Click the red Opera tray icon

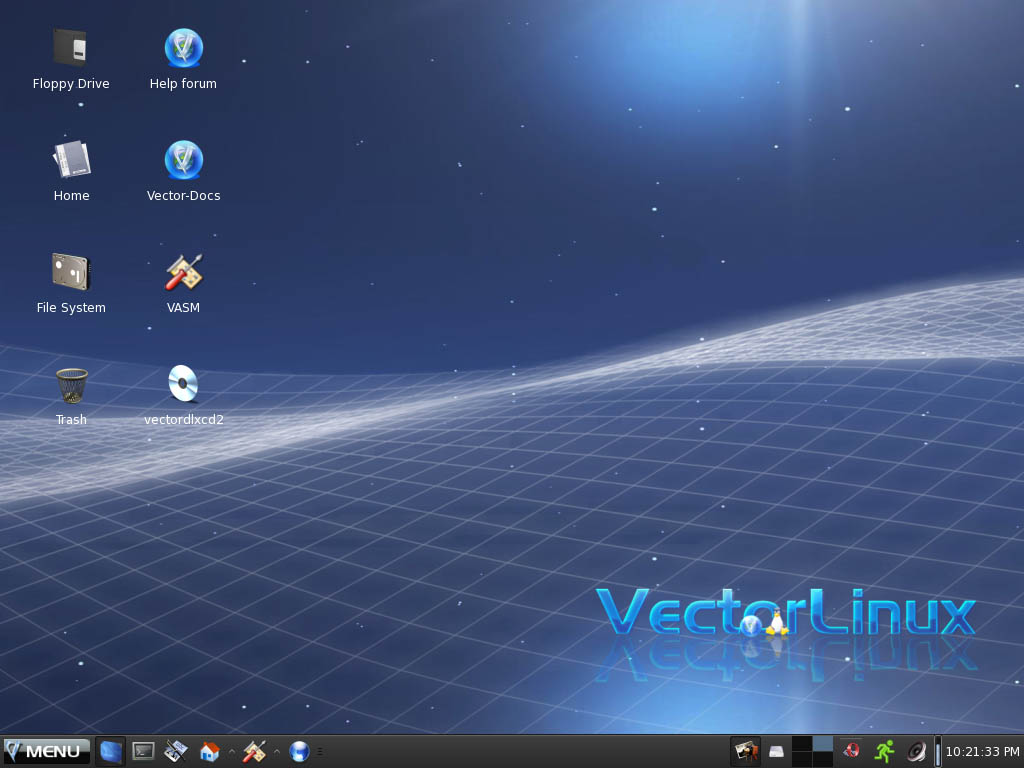[x=852, y=751]
